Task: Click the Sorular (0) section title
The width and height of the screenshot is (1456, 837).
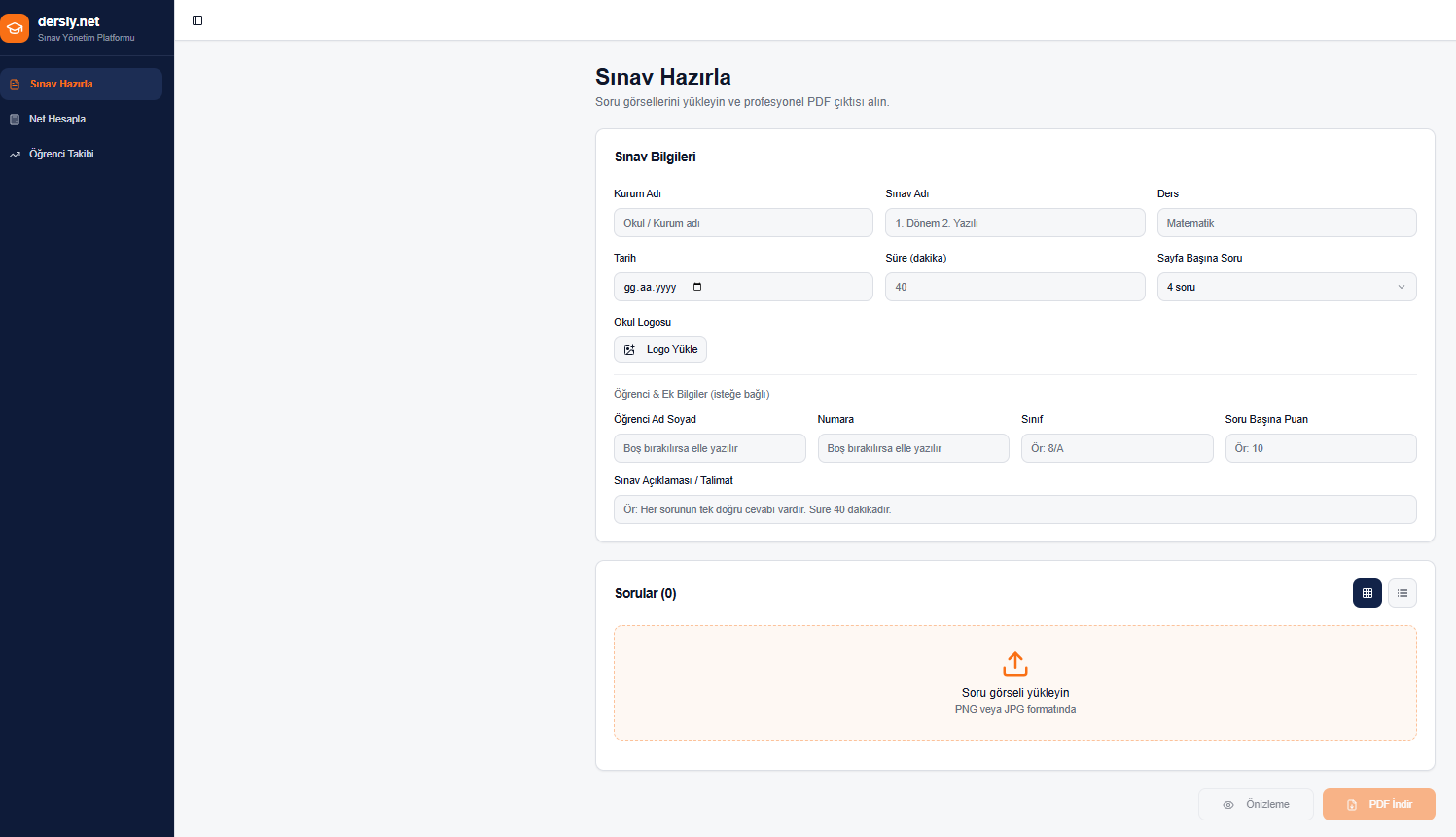Action: (646, 593)
